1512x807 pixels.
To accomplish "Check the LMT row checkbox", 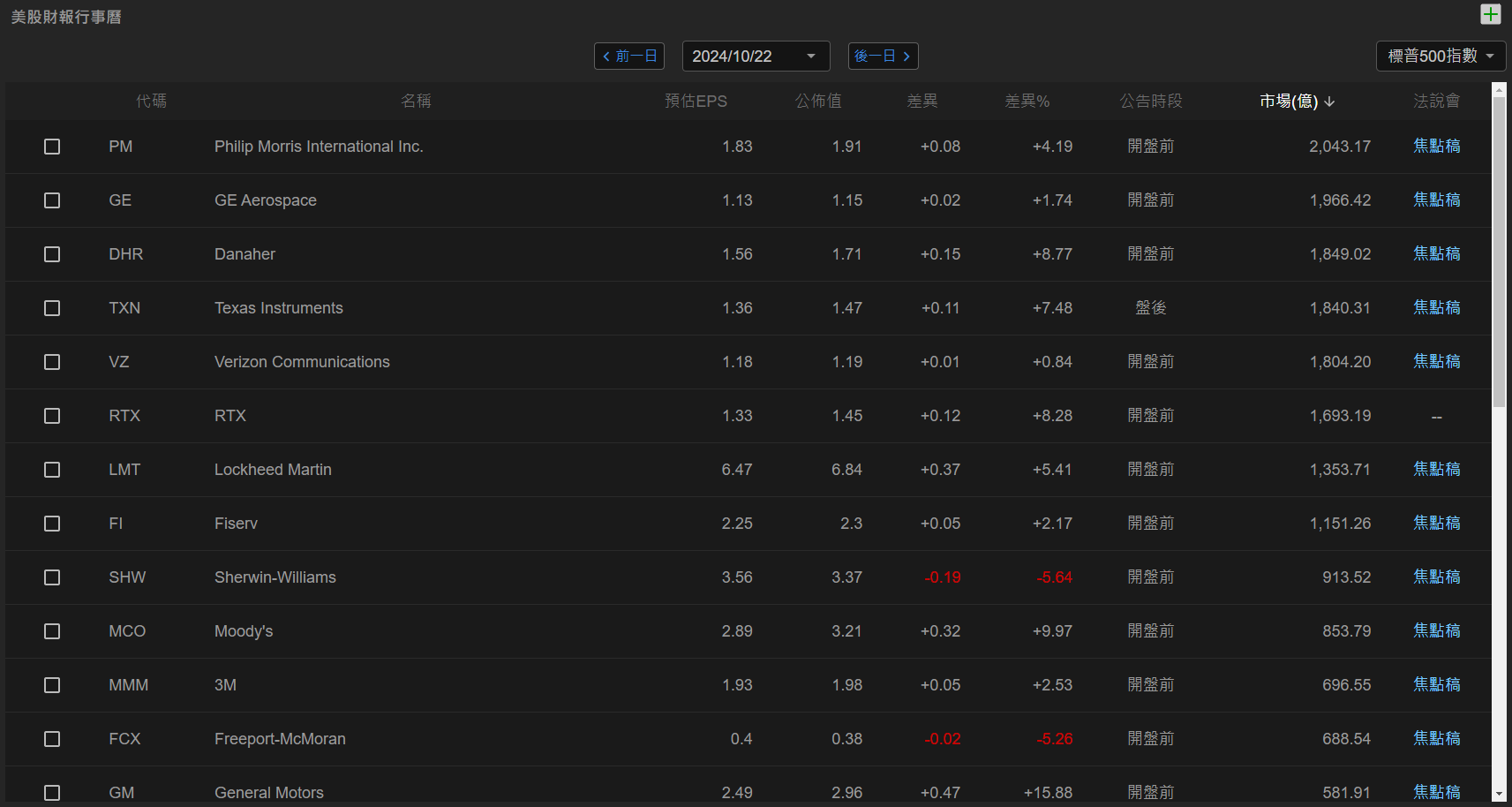I will click(52, 470).
